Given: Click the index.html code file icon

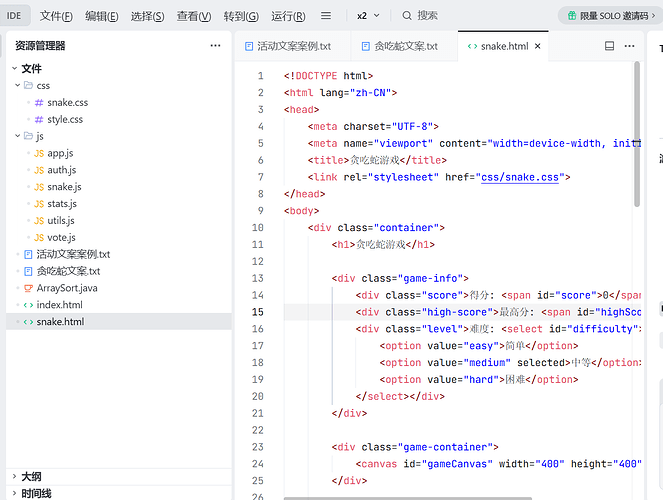Looking at the screenshot, I should pyautogui.click(x=28, y=305).
